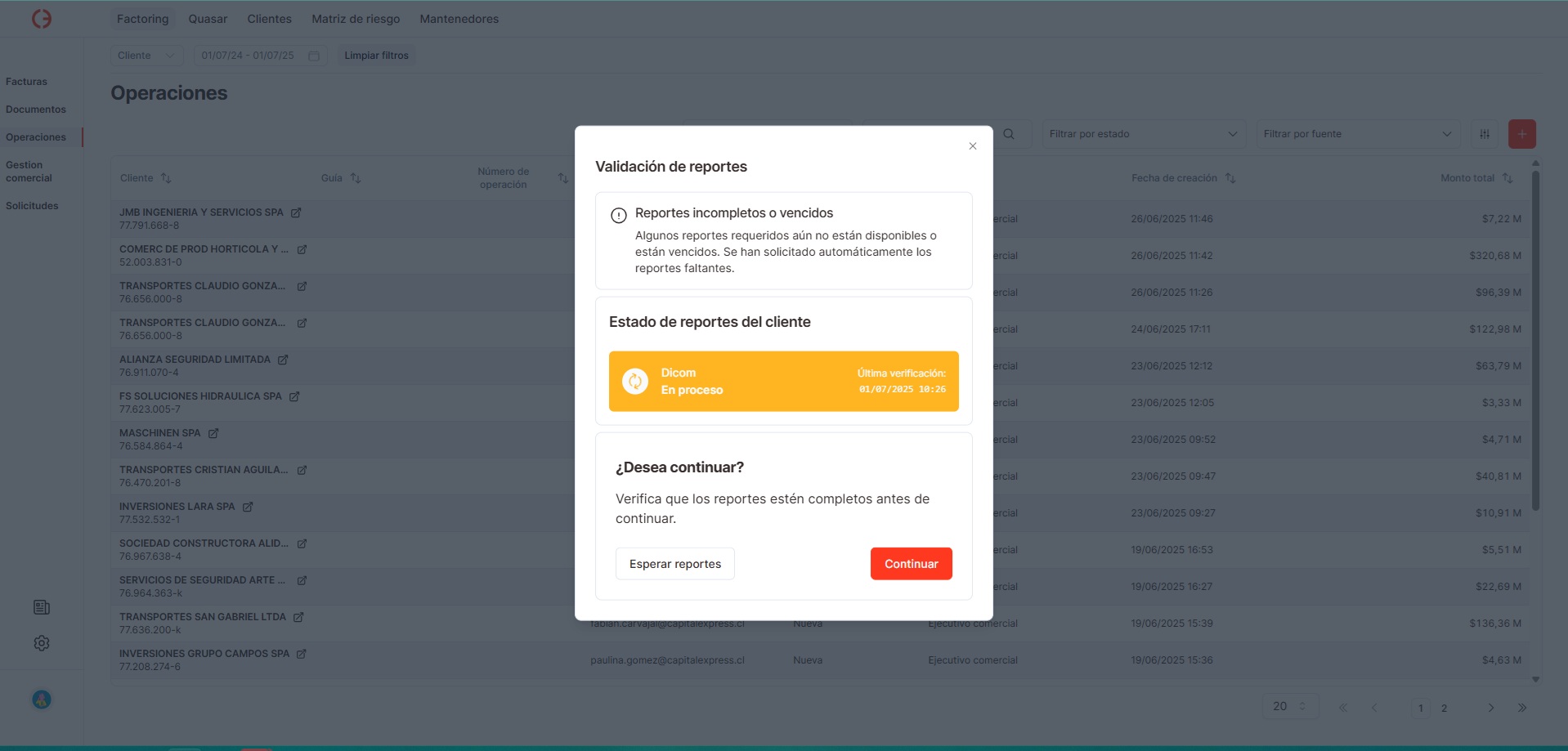Choose Esperar reportes button
The height and width of the screenshot is (751, 1568).
pos(674,564)
